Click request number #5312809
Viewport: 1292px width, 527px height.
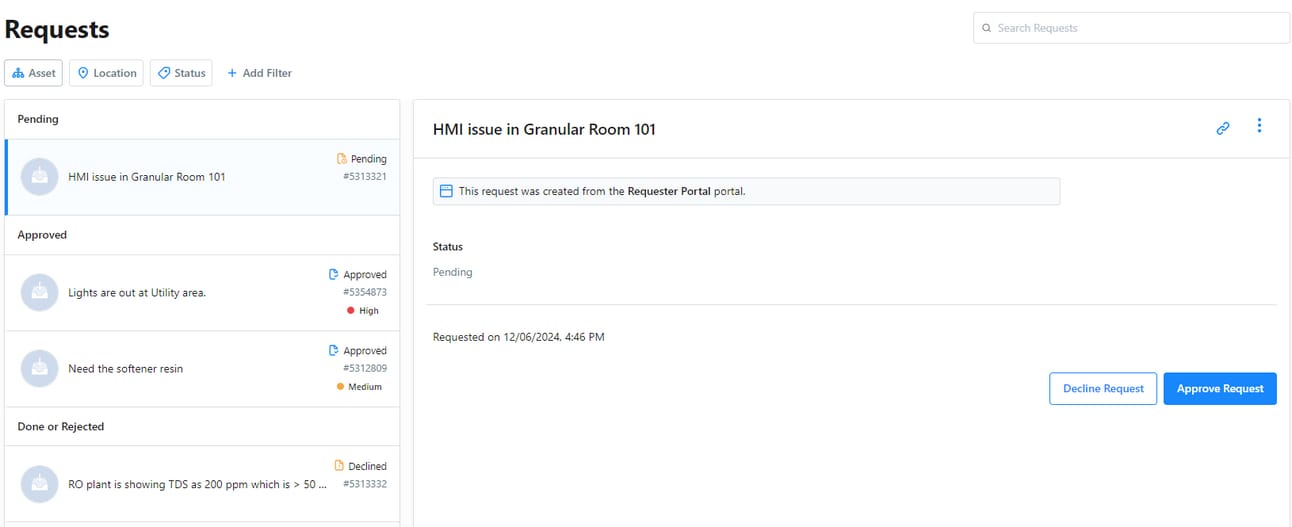(365, 369)
